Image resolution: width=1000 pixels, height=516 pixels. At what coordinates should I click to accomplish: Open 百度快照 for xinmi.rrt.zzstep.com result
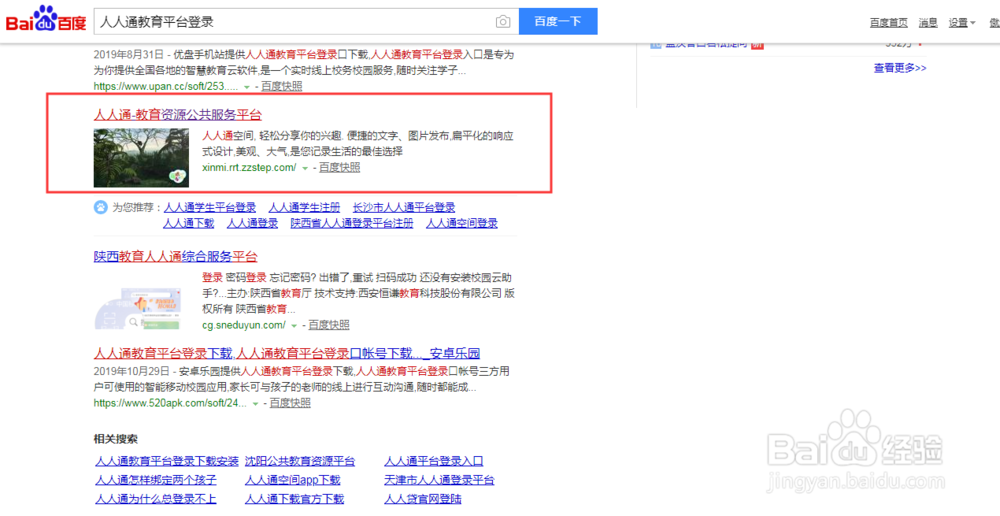click(x=340, y=168)
